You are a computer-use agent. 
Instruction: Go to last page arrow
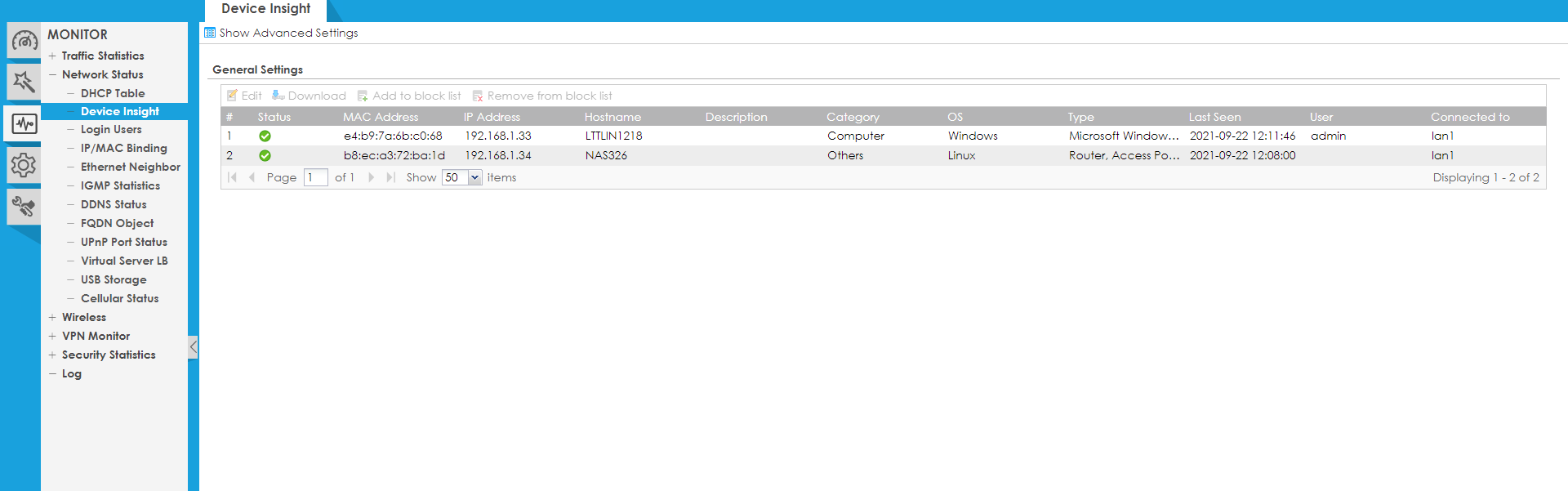[390, 177]
